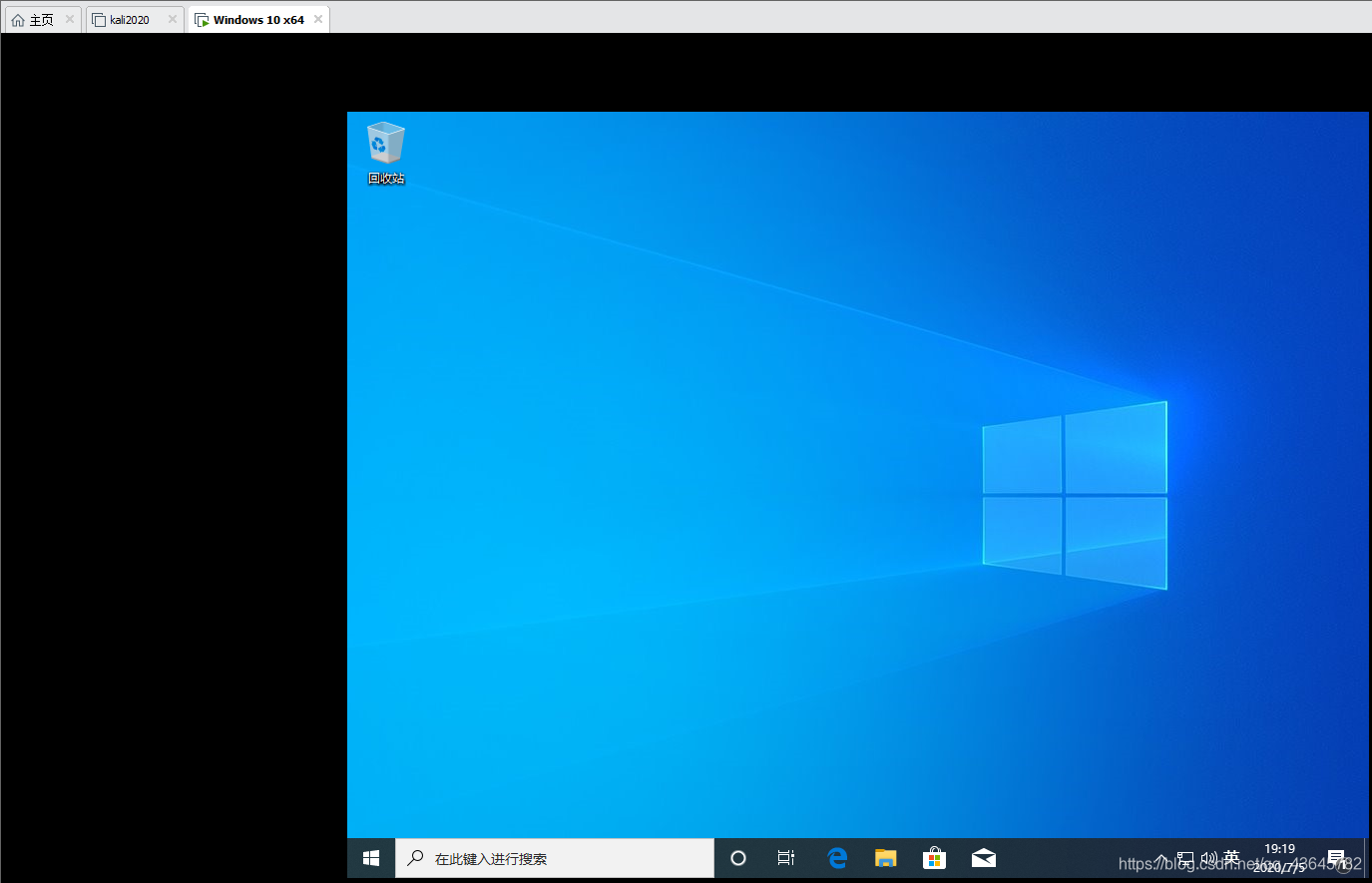Image resolution: width=1372 pixels, height=883 pixels.
Task: Click the taskbar search box
Action: (555, 858)
